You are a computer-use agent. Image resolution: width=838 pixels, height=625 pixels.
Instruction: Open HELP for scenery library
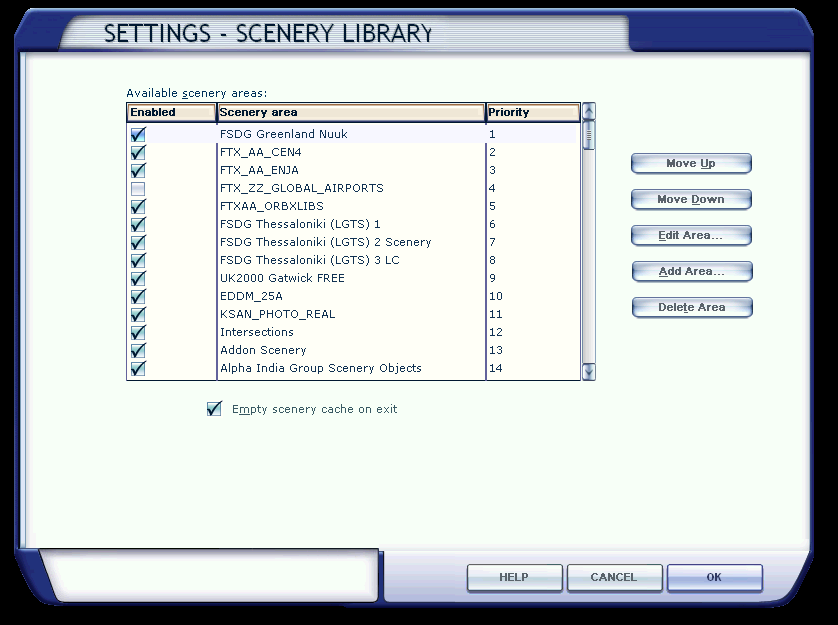point(514,577)
